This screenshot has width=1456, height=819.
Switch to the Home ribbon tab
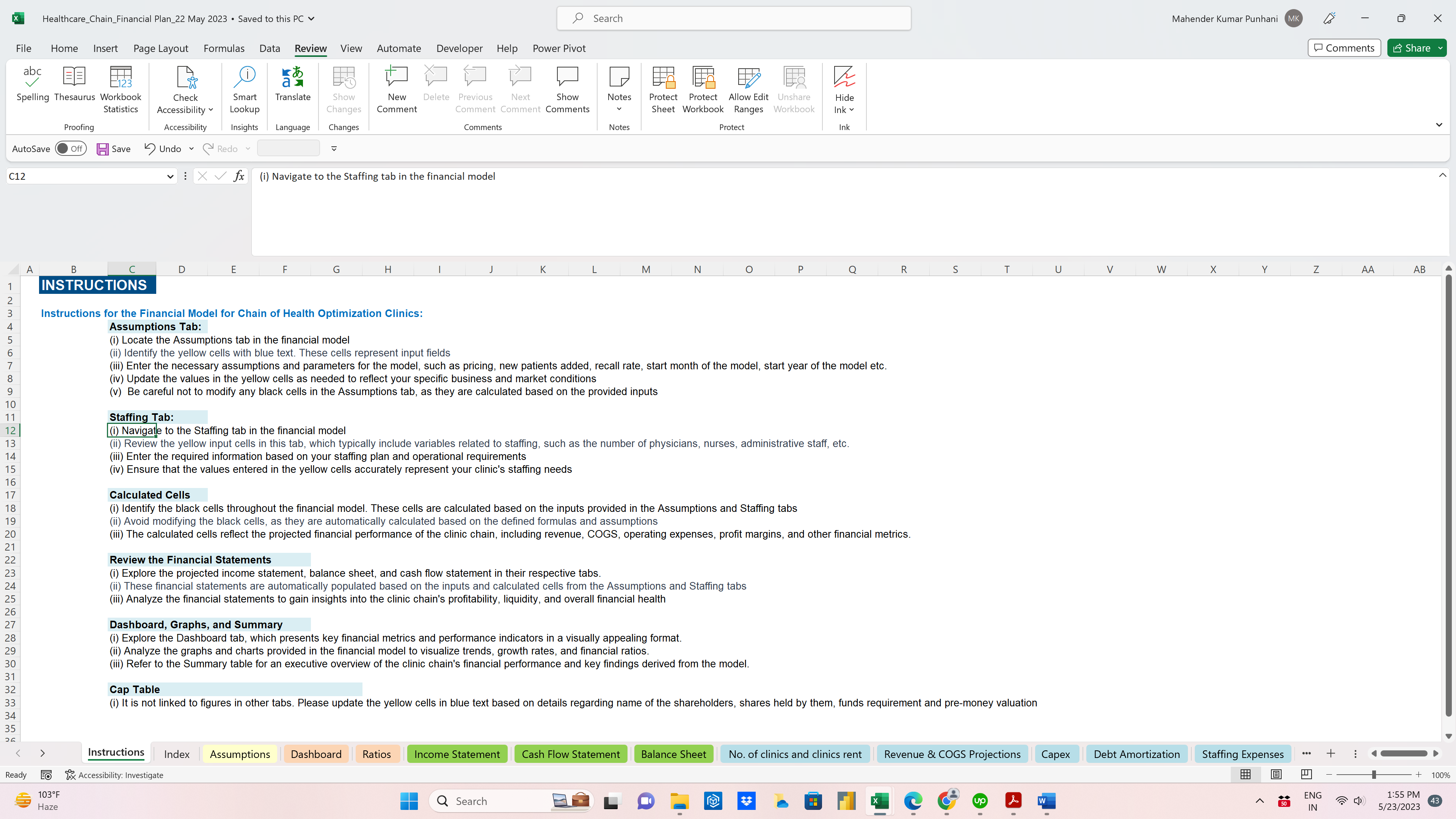(x=64, y=48)
